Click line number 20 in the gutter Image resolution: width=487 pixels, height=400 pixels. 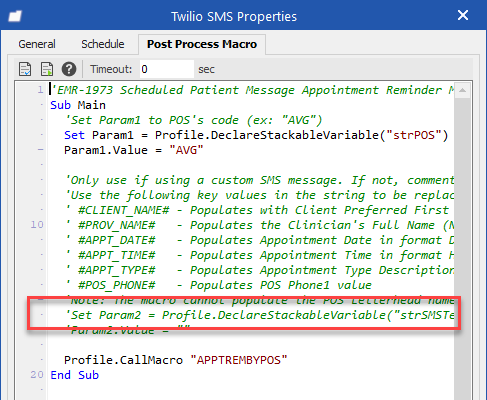point(37,375)
